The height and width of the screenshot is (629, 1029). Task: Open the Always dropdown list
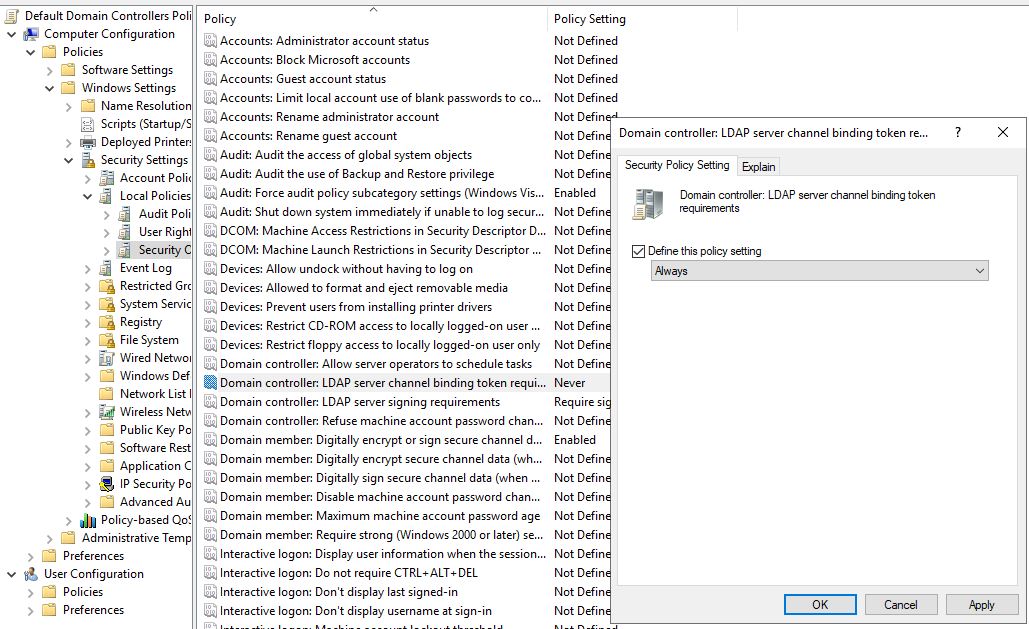pyautogui.click(x=979, y=271)
